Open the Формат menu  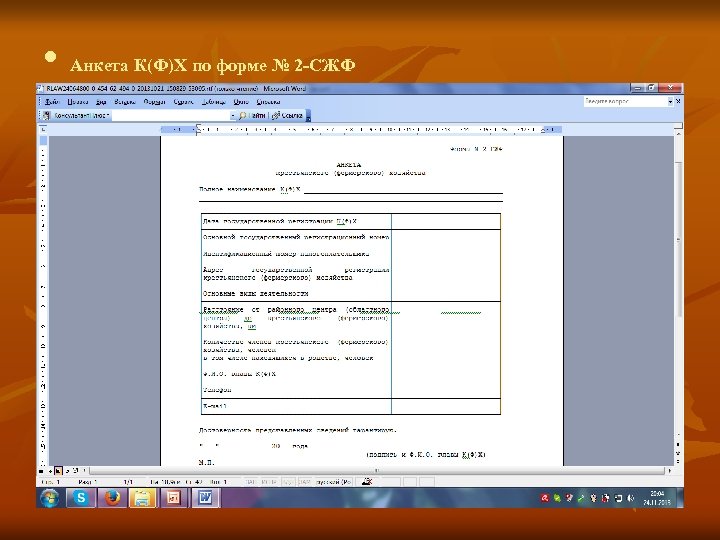point(154,102)
